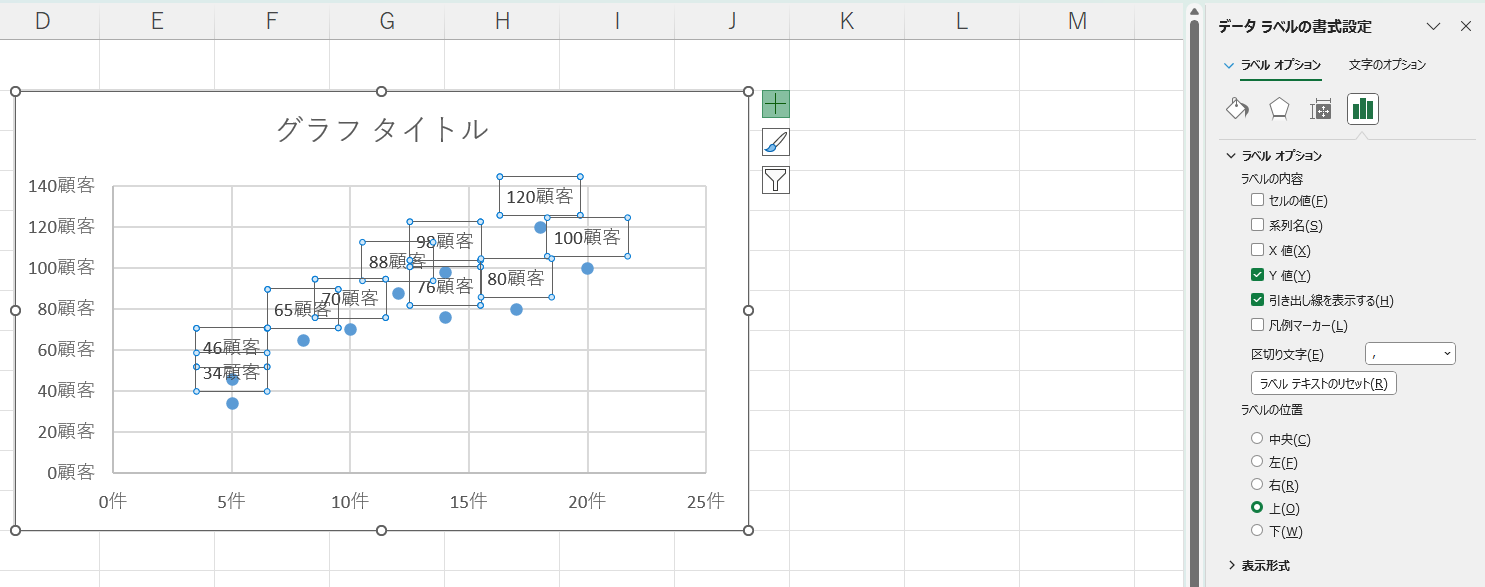Click the Chart Elements plus icon

pos(776,104)
